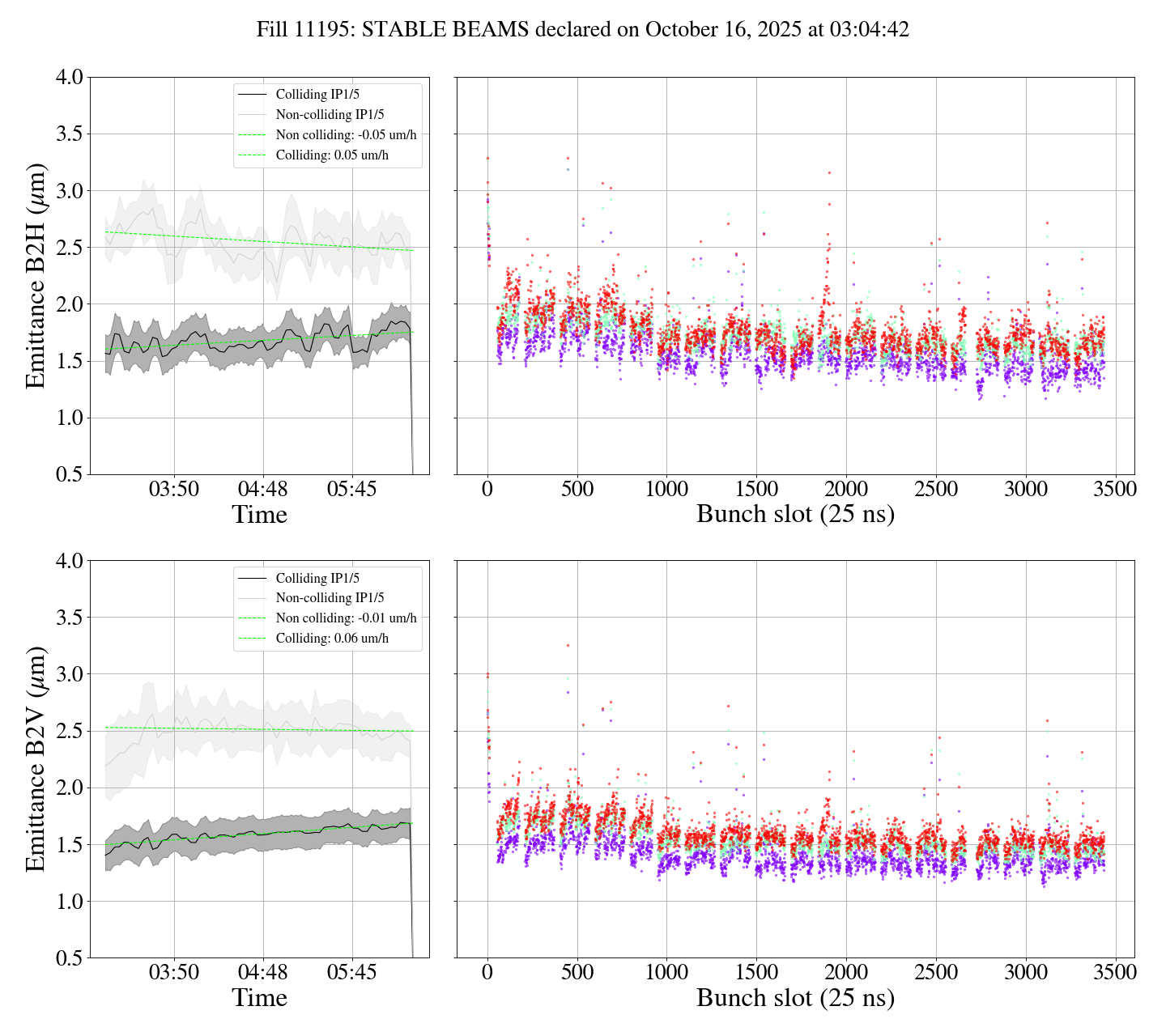Screen dimensions: 1166x1036
Task: Click 'Non colliding: -0.05 um/h' legend entry
Action: click(346, 135)
